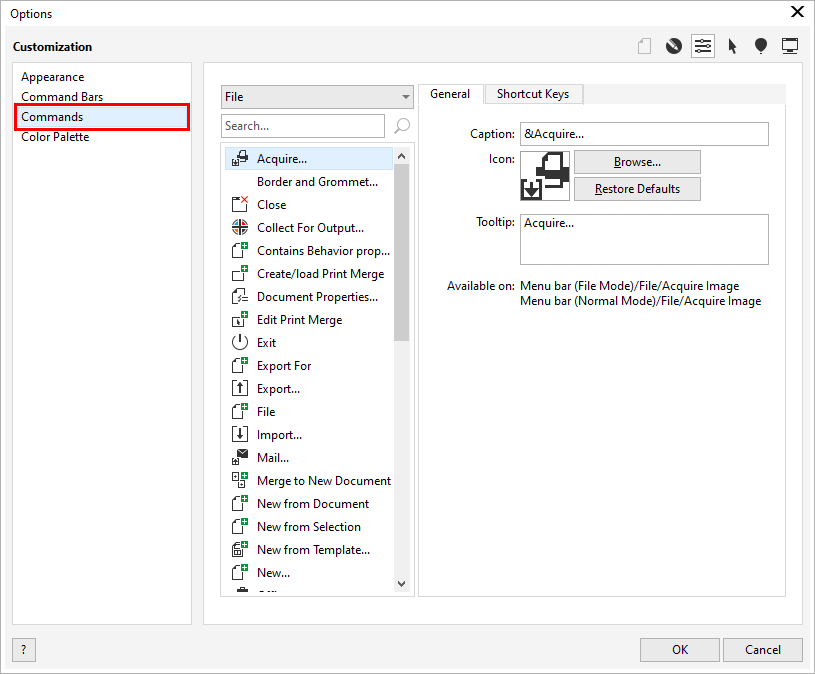Switch to the Shortcut Keys tab
The image size is (815, 674).
[533, 94]
